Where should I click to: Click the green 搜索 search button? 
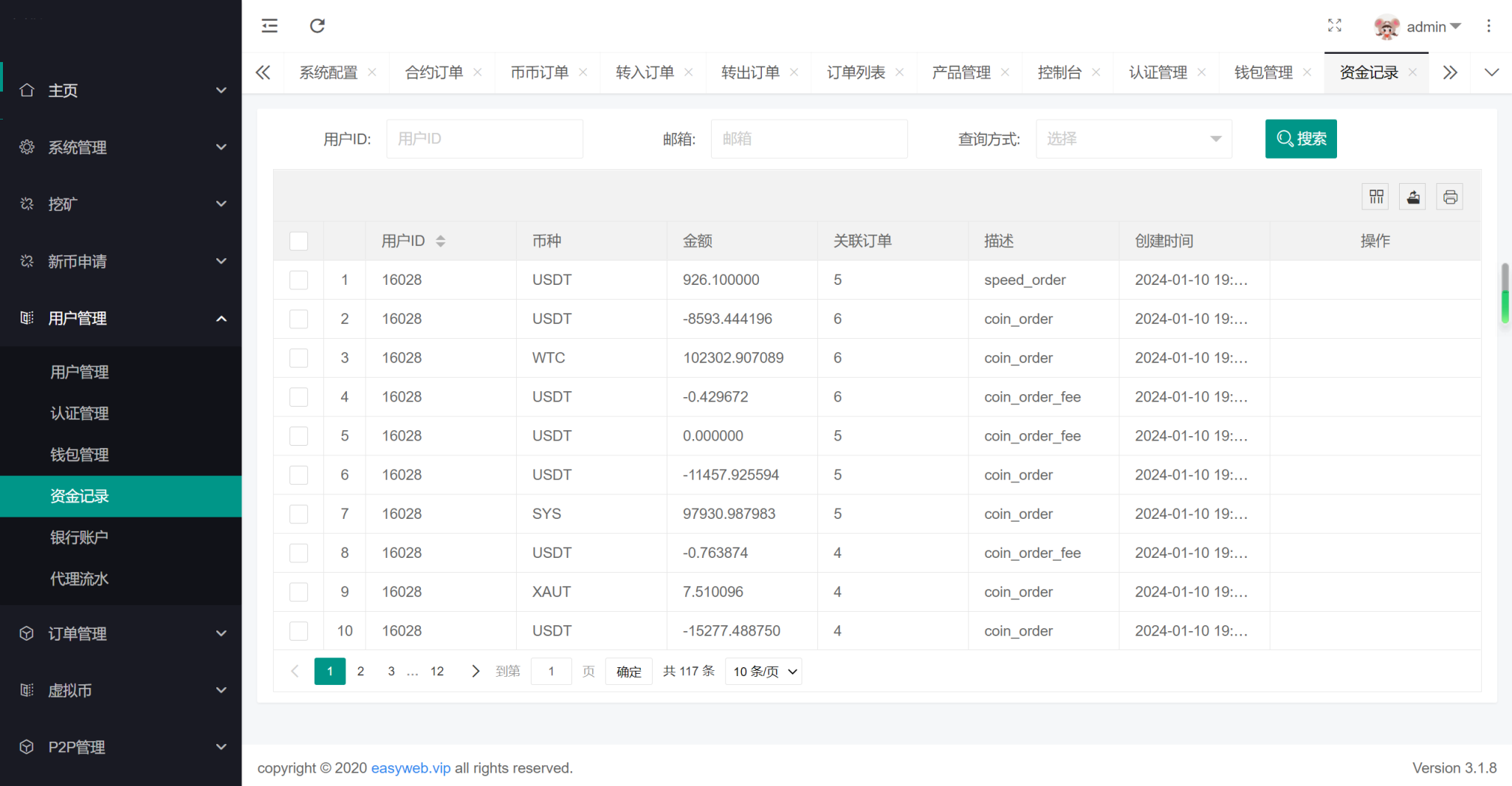[x=1301, y=139]
